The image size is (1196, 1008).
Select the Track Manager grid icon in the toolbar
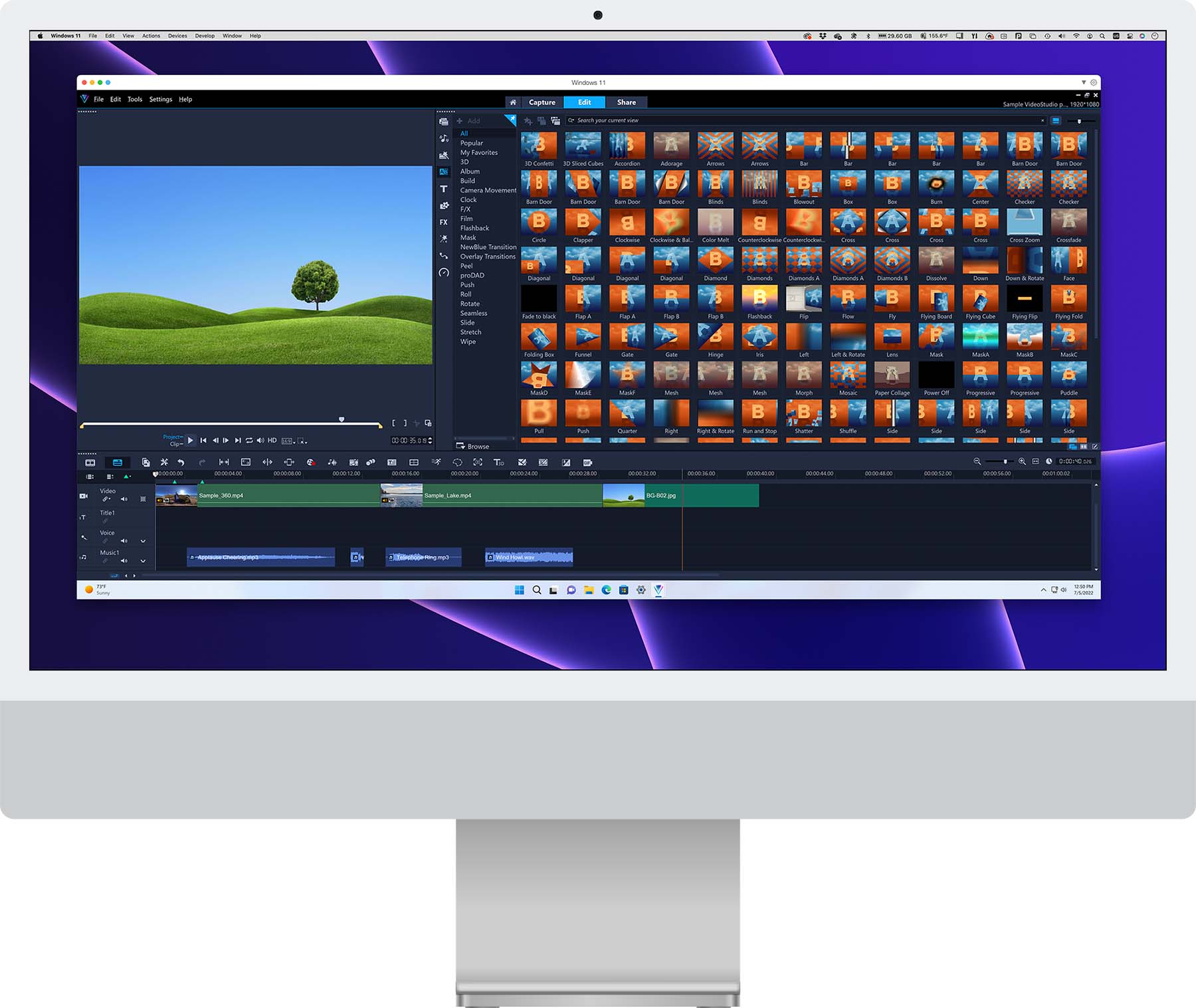(413, 460)
